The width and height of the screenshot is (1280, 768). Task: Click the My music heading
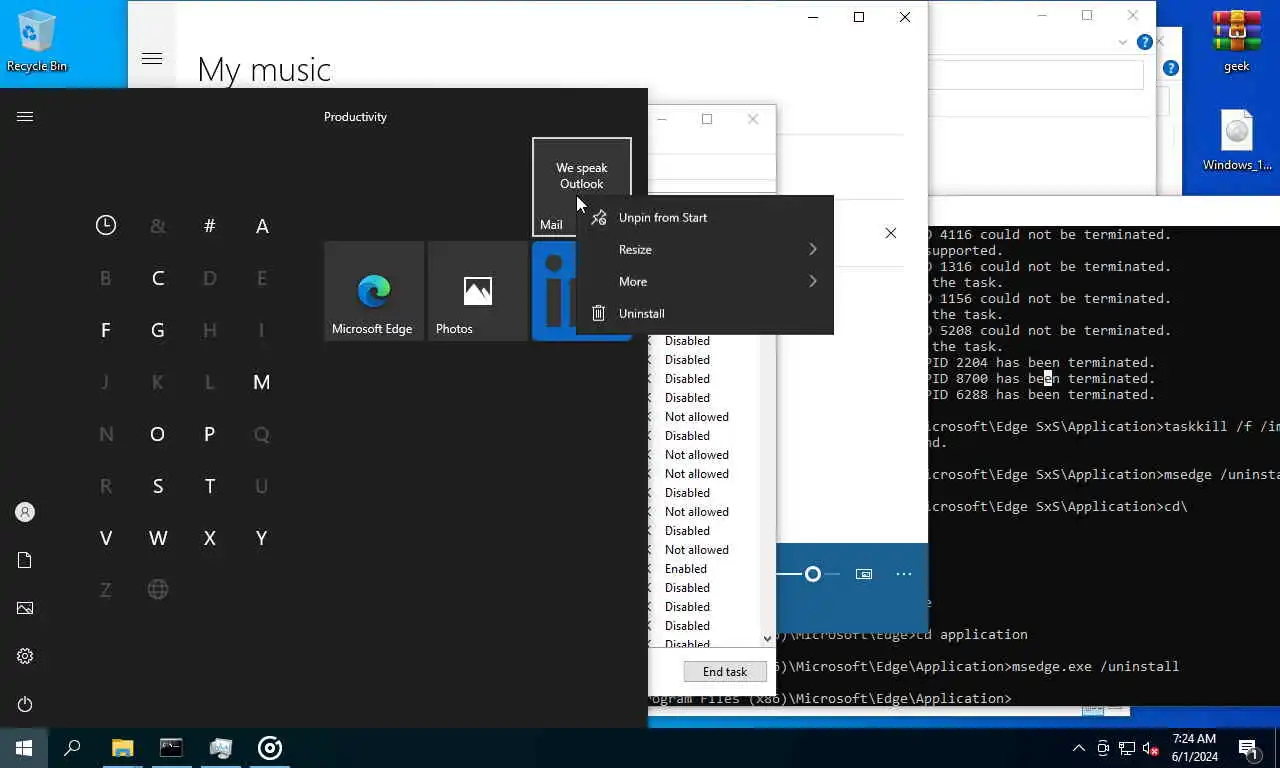pyautogui.click(x=264, y=69)
